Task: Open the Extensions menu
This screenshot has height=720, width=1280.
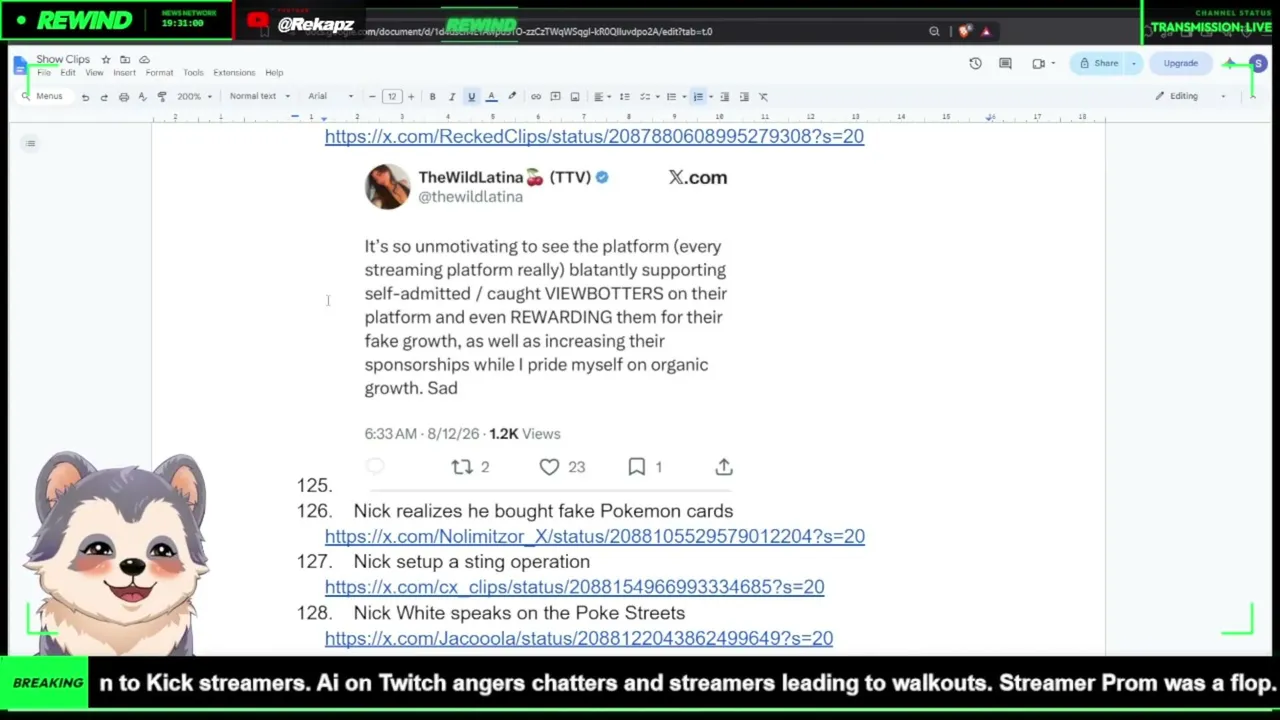Action: pos(234,73)
